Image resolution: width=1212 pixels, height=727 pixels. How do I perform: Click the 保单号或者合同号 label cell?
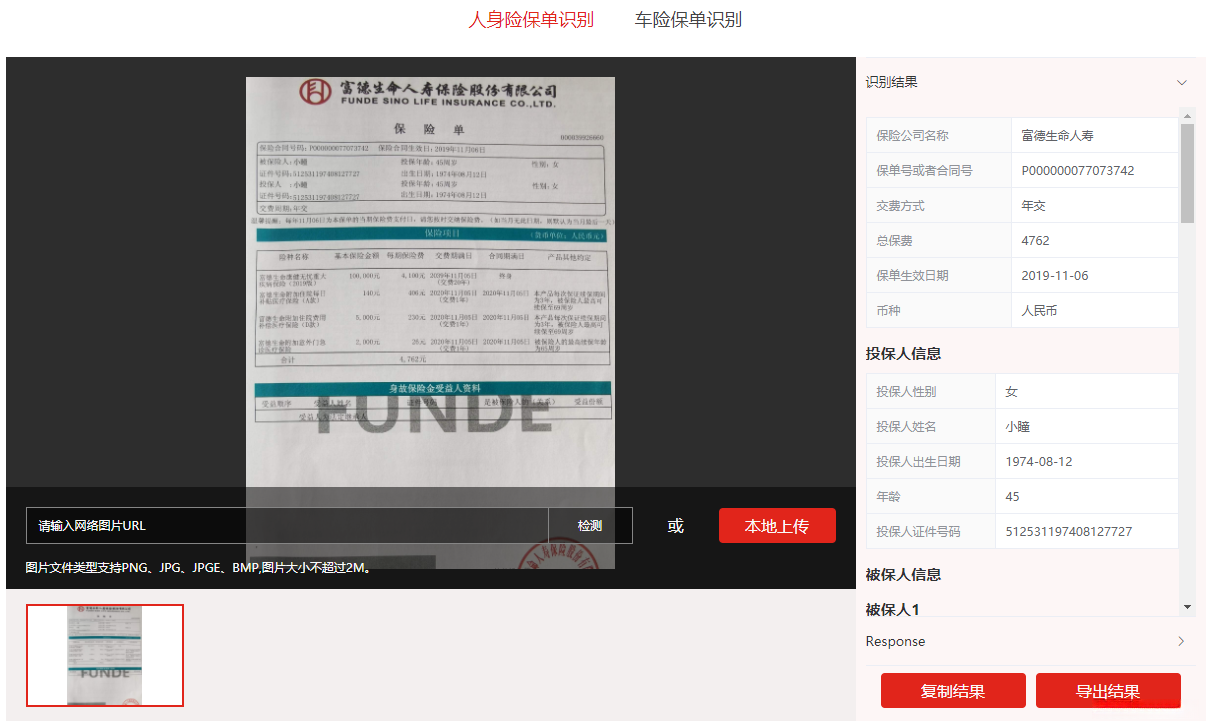point(939,170)
